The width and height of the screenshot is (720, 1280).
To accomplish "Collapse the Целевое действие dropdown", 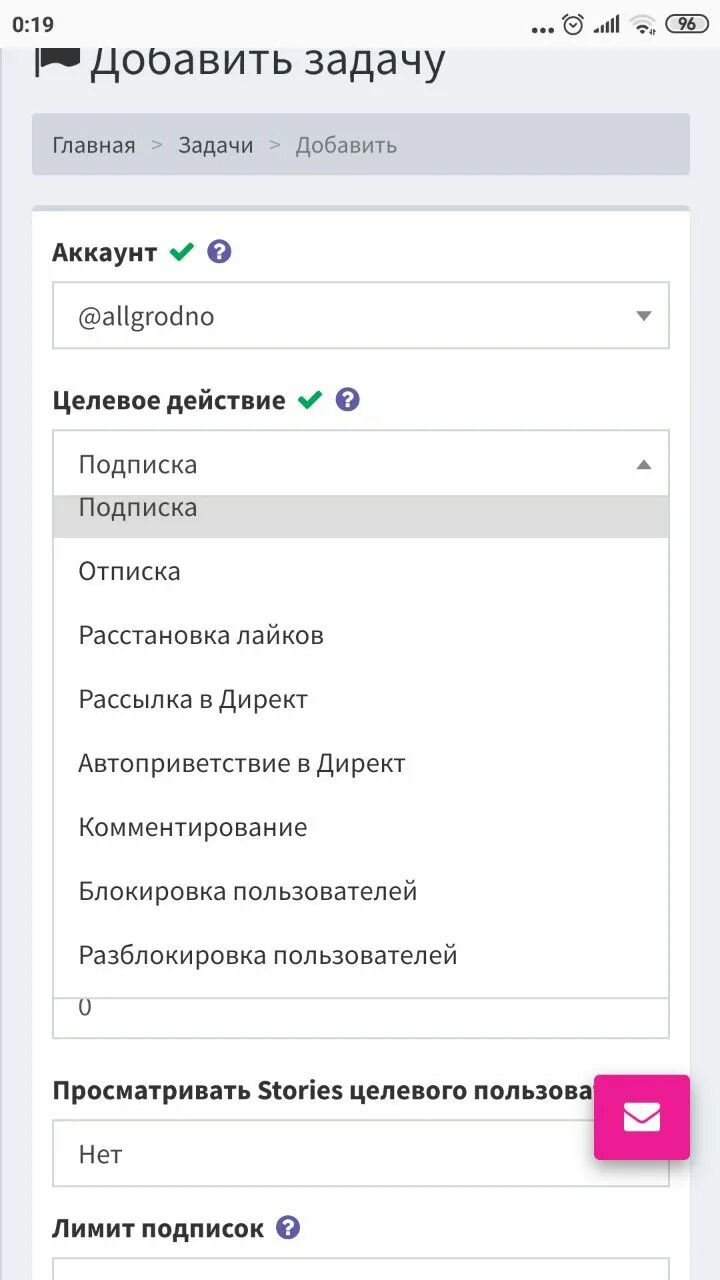I will [x=361, y=464].
